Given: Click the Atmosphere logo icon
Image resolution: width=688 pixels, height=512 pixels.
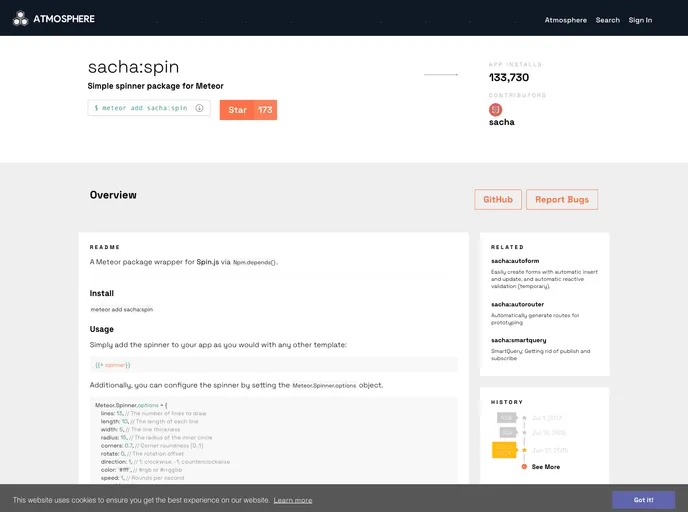Looking at the screenshot, I should coord(20,18).
